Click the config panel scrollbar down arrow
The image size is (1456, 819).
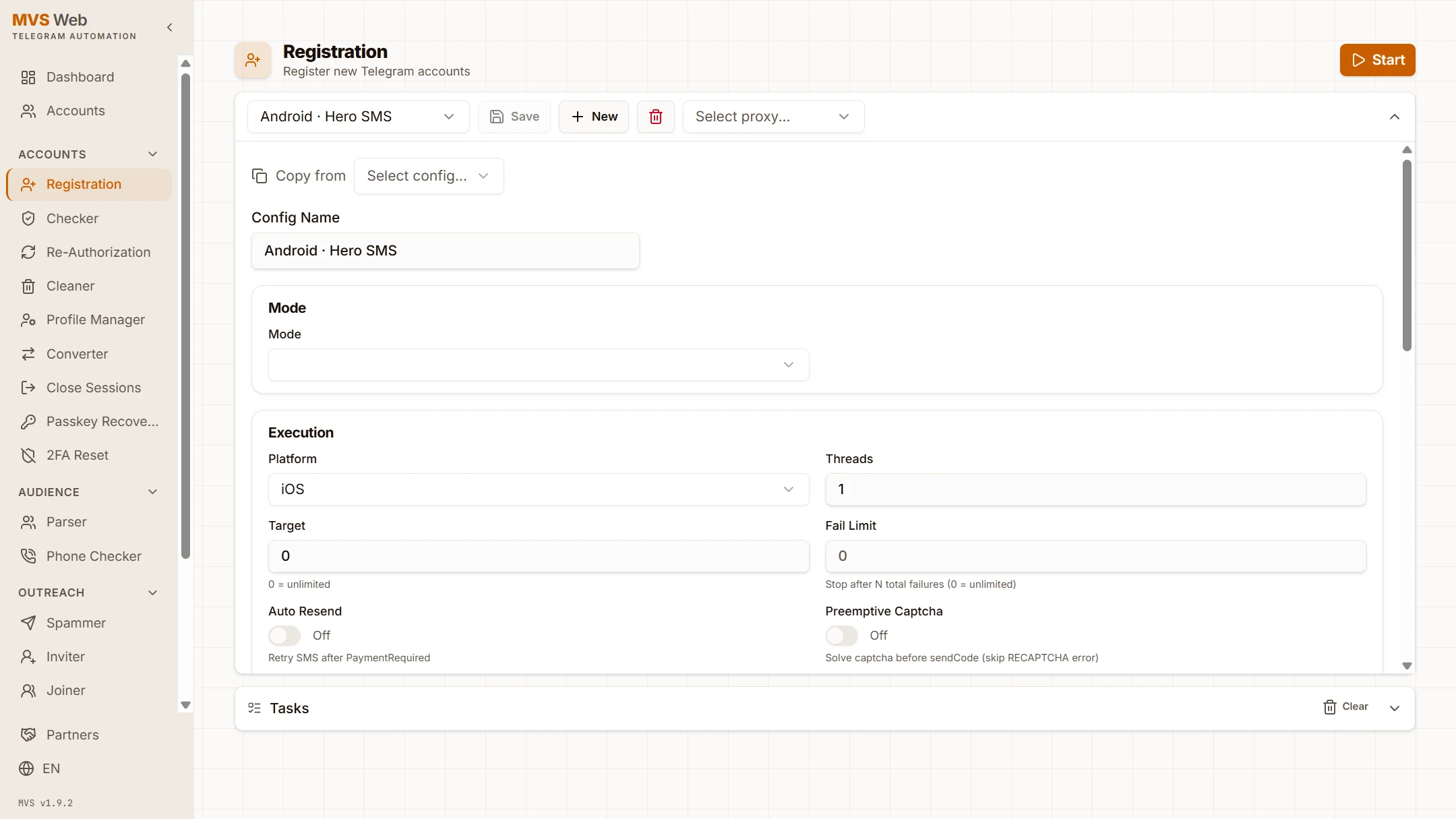pos(1407,665)
